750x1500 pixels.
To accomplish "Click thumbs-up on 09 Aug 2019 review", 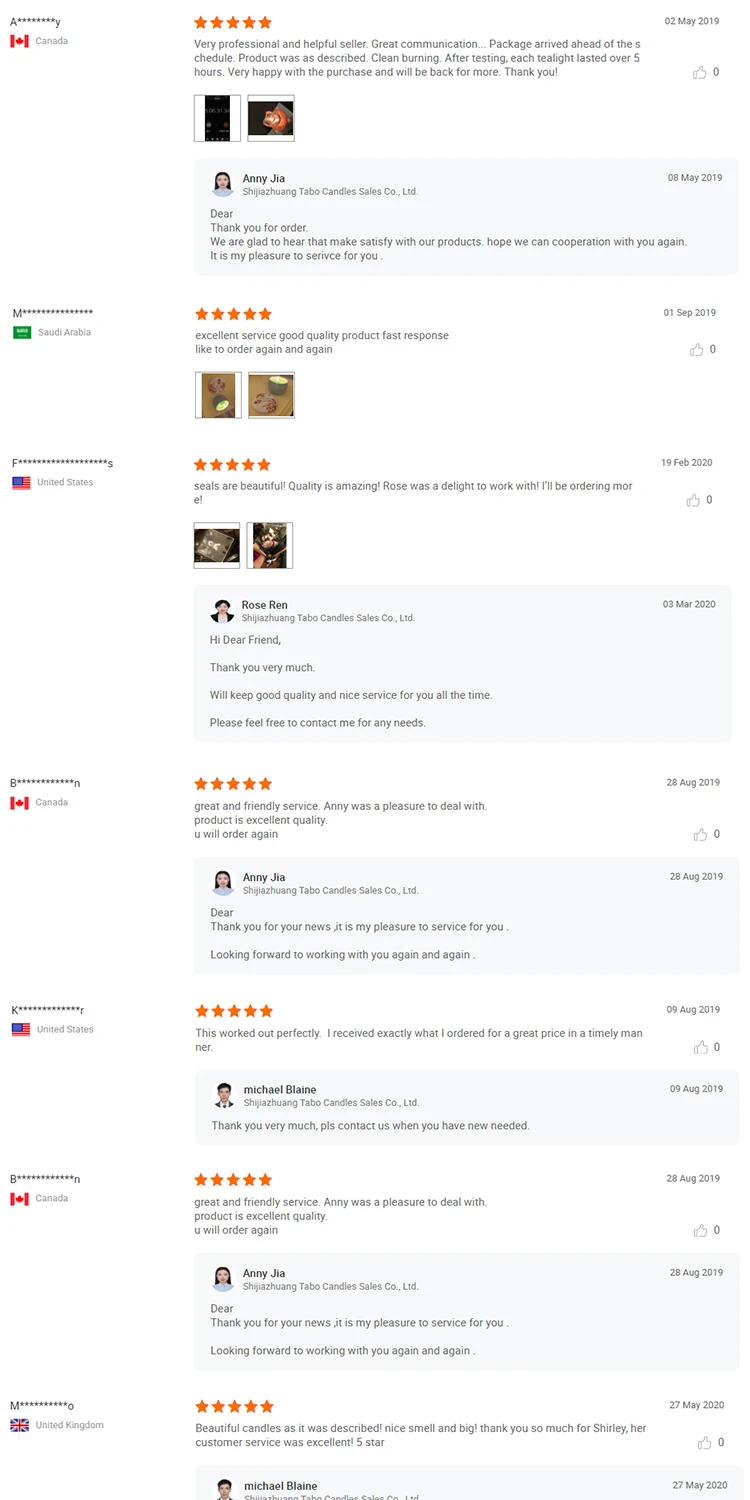I will [701, 1047].
